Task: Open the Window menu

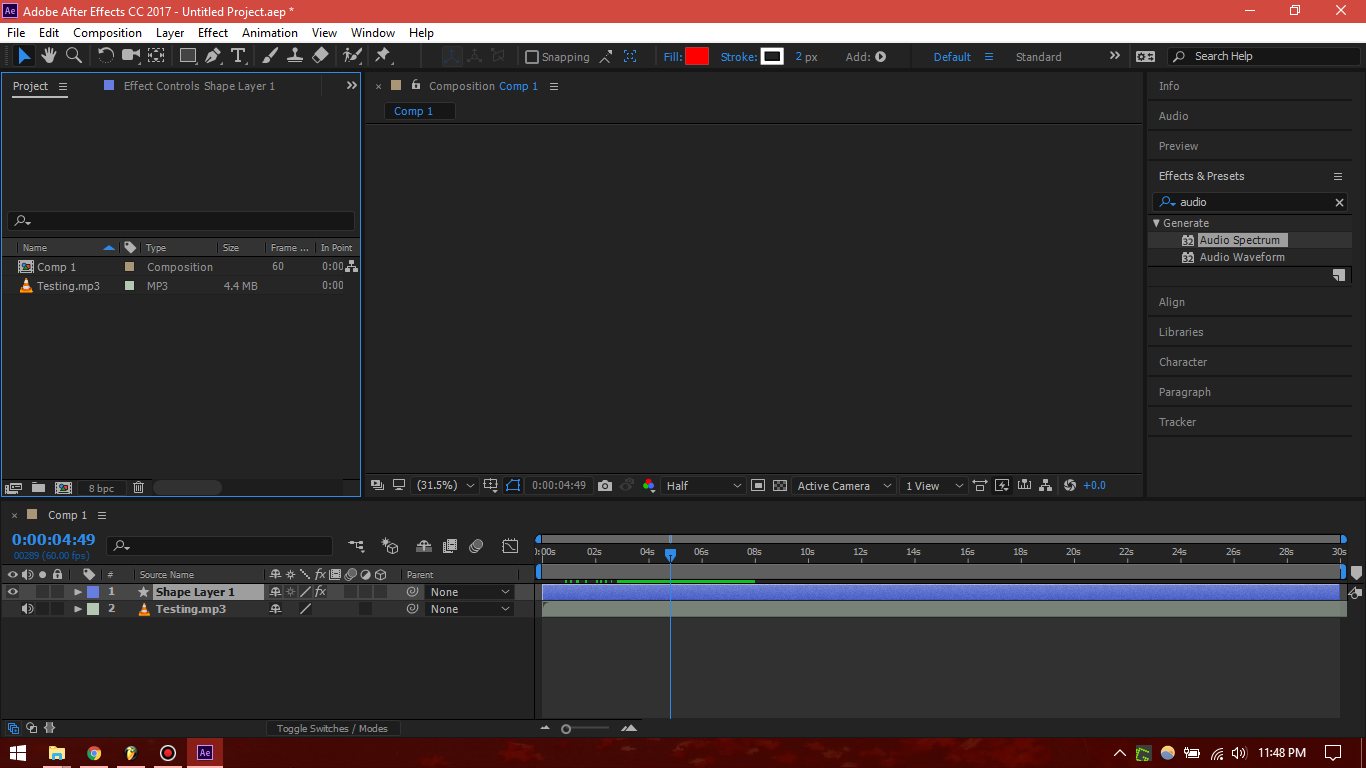Action: (373, 33)
